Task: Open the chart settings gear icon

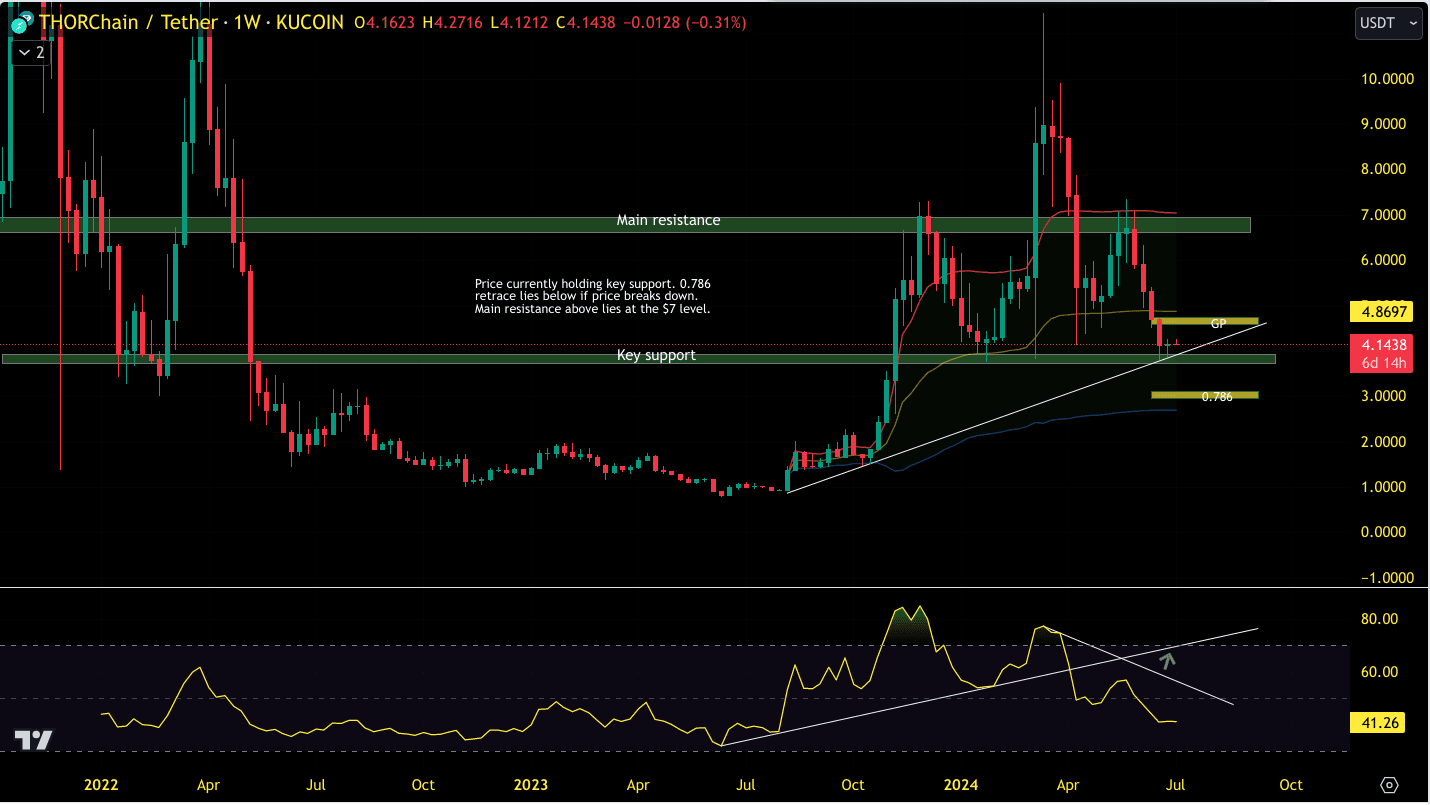Action: pos(1389,784)
